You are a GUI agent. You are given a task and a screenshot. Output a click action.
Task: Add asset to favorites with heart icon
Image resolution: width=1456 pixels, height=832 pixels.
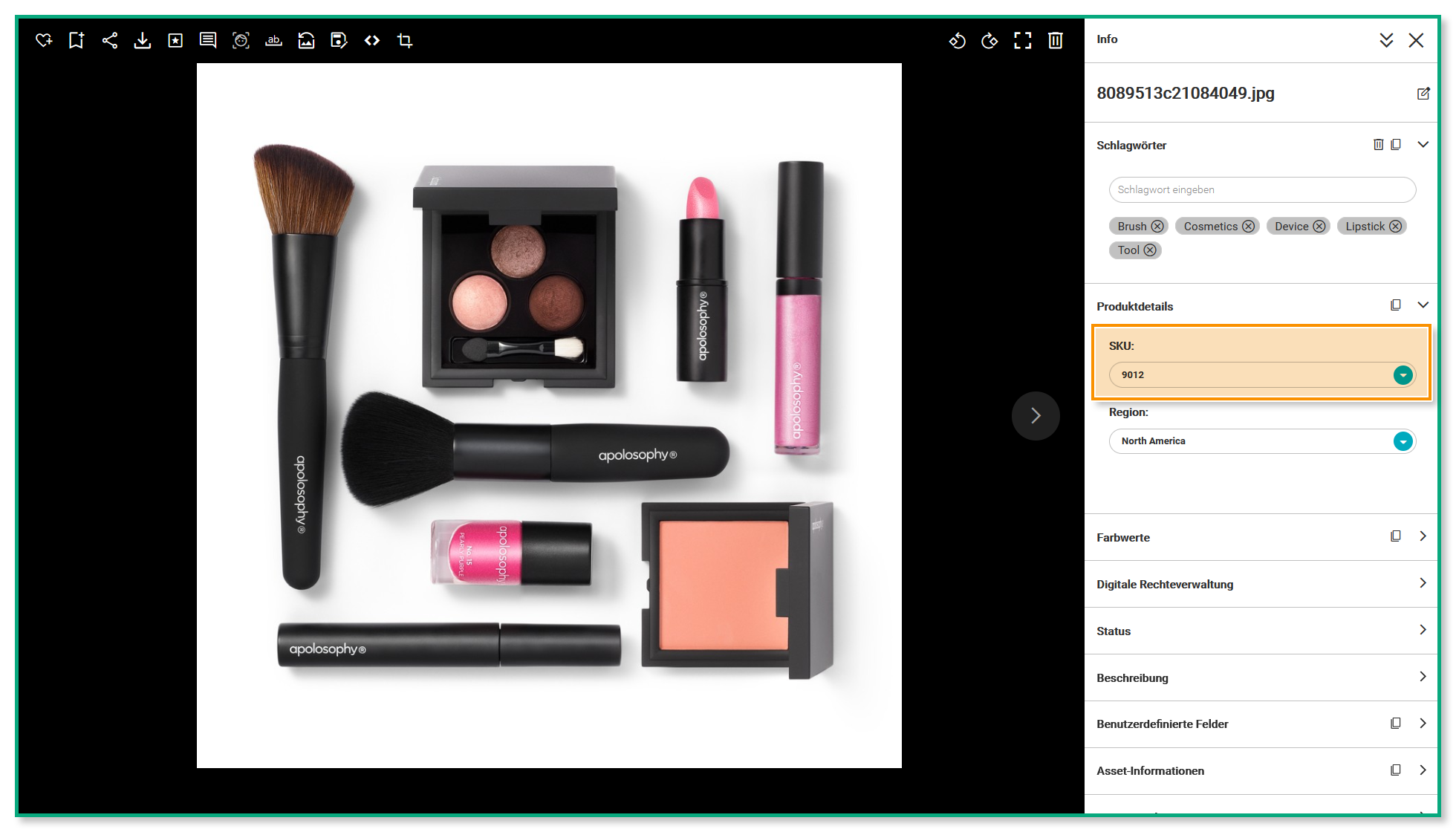pyautogui.click(x=44, y=40)
